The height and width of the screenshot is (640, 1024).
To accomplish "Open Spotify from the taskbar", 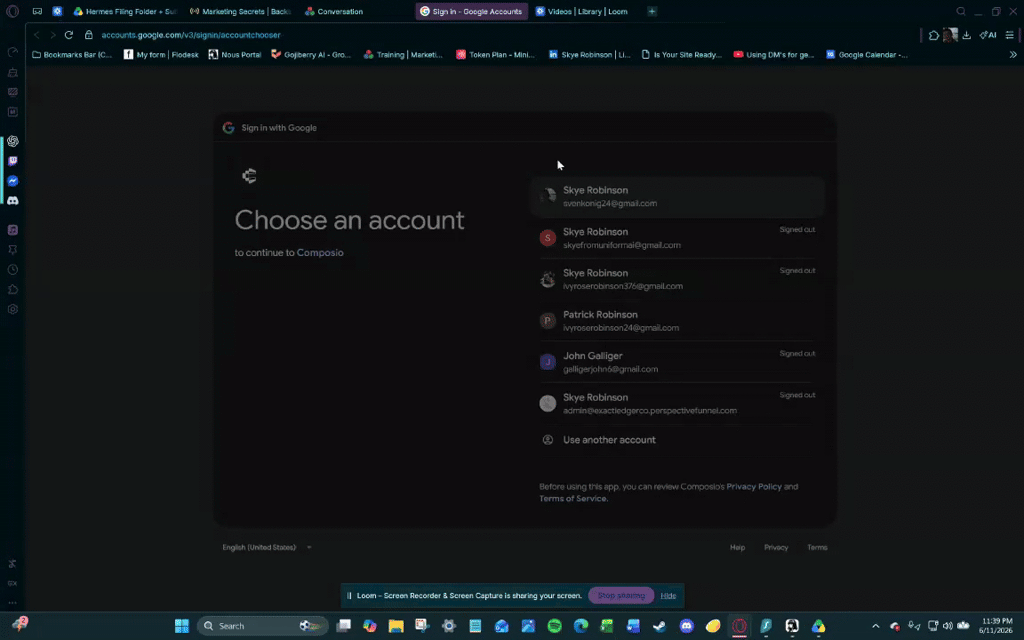I will (x=554, y=626).
